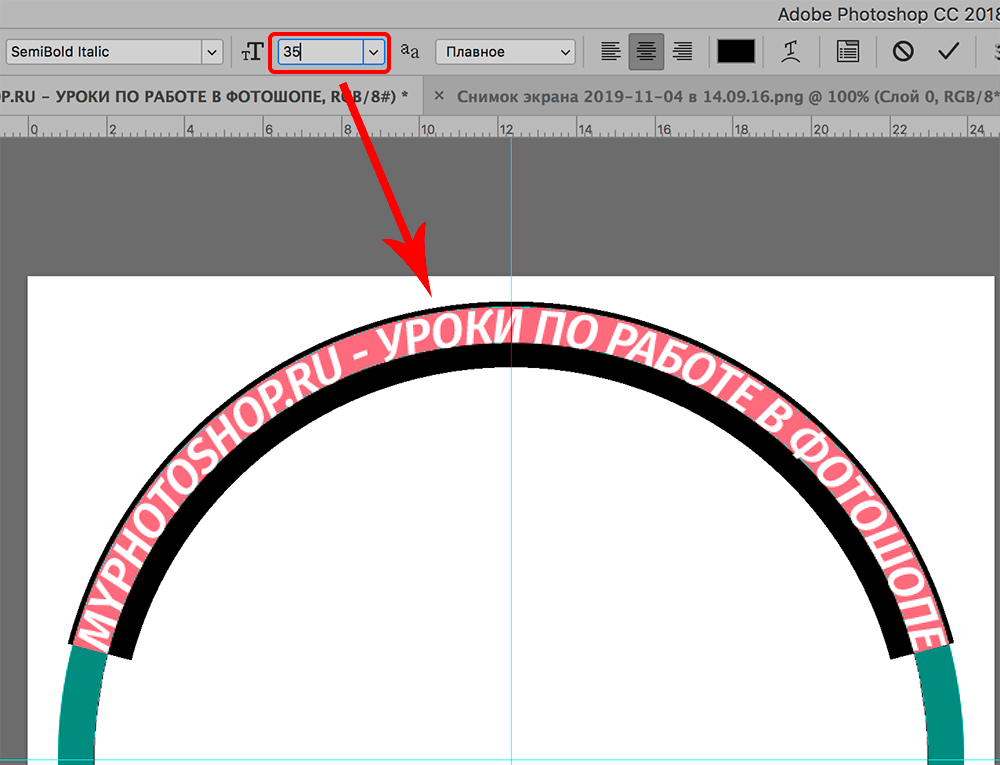
Task: Click the font size field showing 35
Action: click(x=319, y=52)
